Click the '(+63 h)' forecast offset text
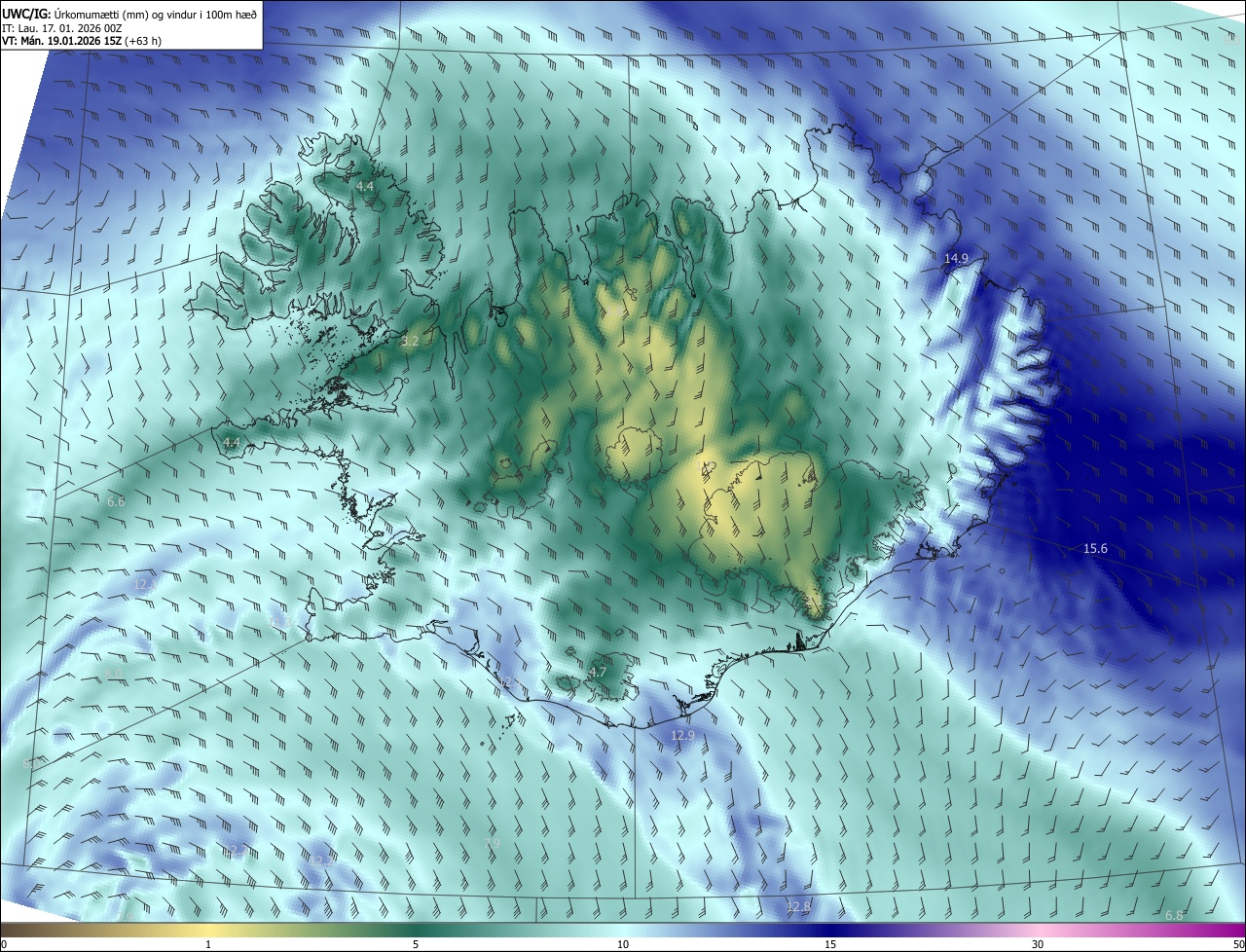 143,41
